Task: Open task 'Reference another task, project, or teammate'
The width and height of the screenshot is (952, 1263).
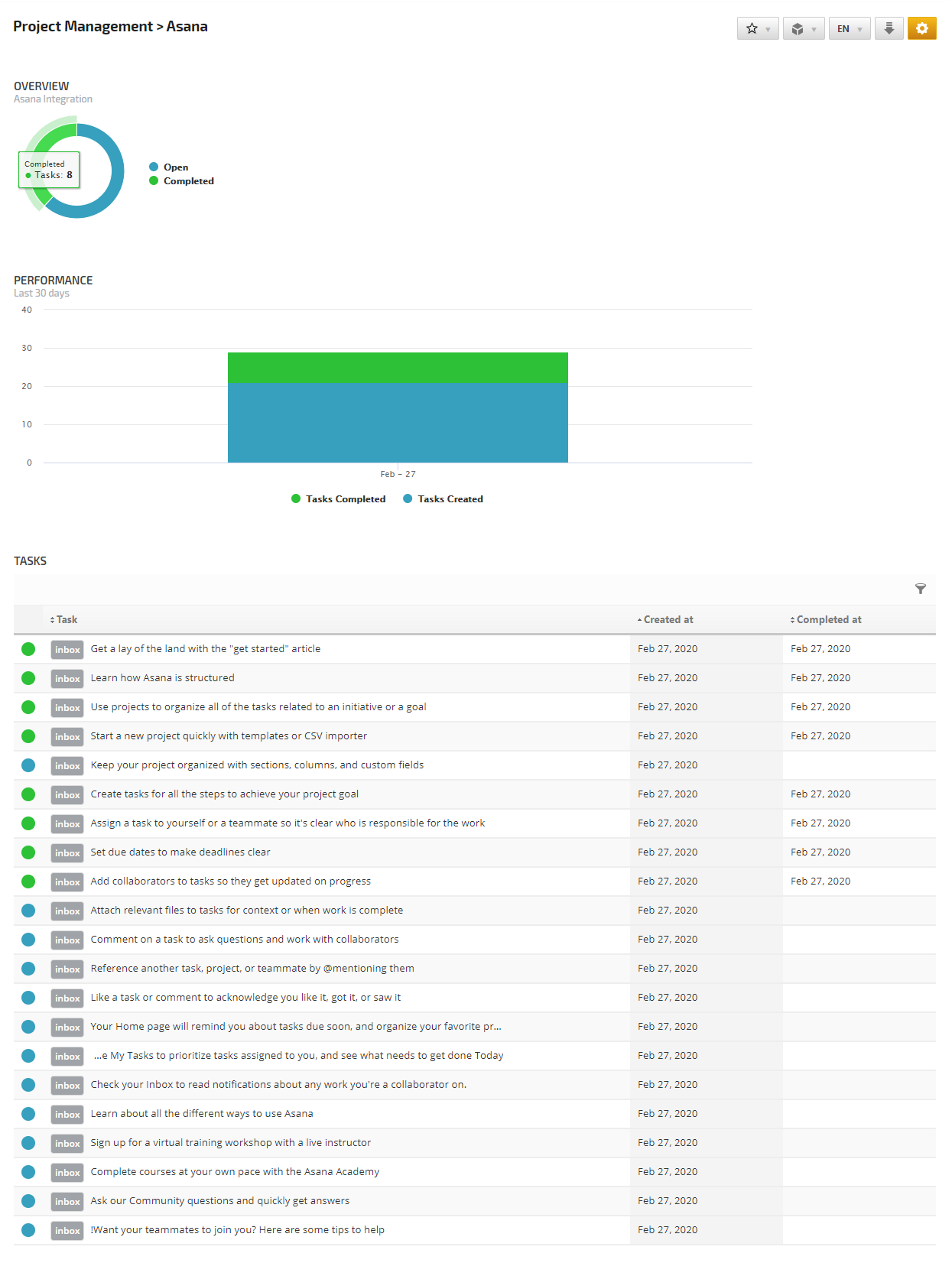Action: click(252, 969)
